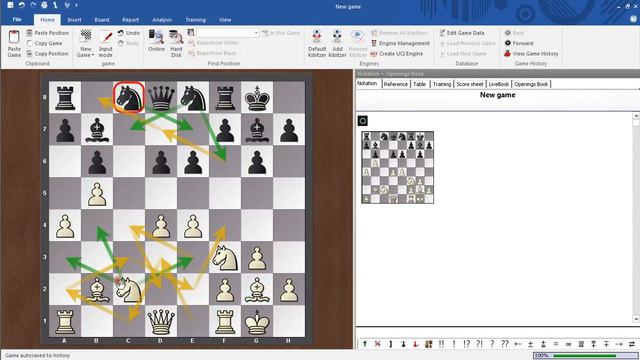Image resolution: width=640 pixels, height=360 pixels.
Task: Click the position diagram thumbnail in notation
Action: click(398, 167)
